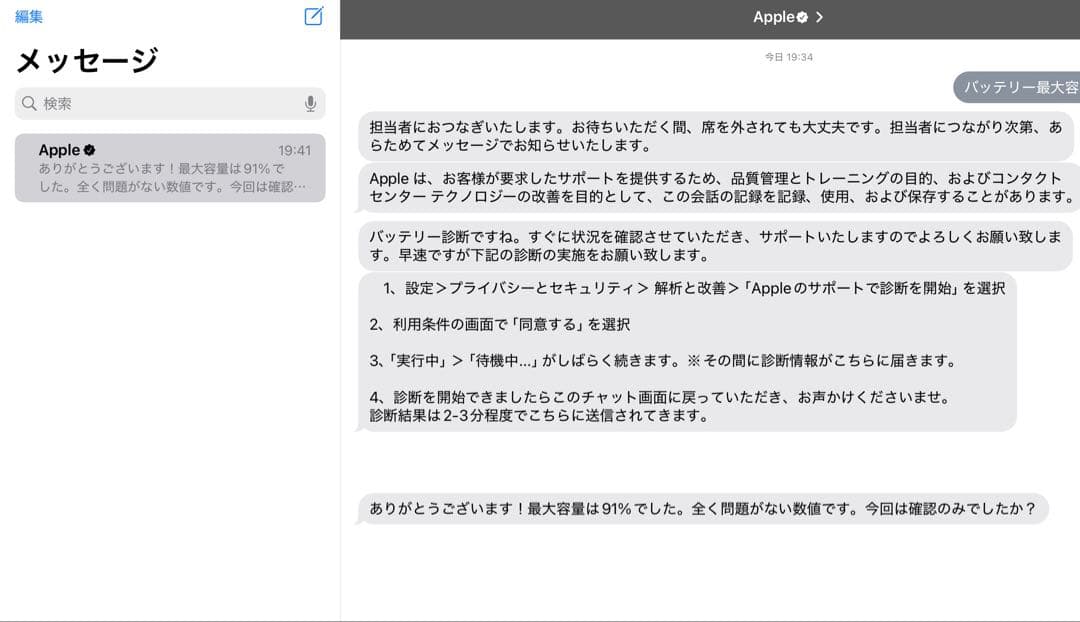Click the Apple verified badge in the sidebar
Screen dimensions: 1080x622
[89, 150]
